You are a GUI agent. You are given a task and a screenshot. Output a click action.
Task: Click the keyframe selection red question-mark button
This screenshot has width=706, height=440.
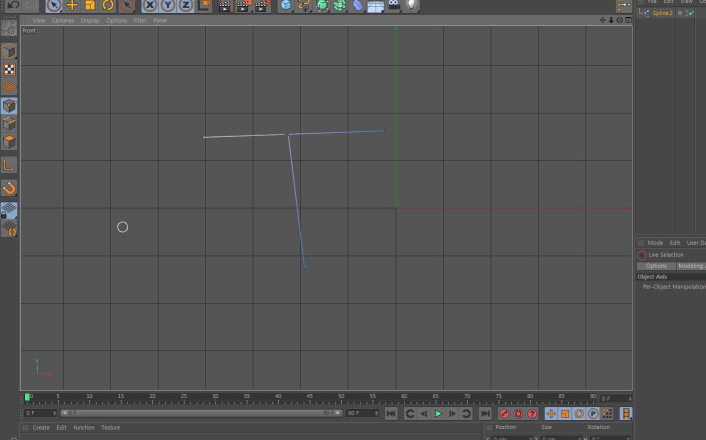(x=532, y=413)
